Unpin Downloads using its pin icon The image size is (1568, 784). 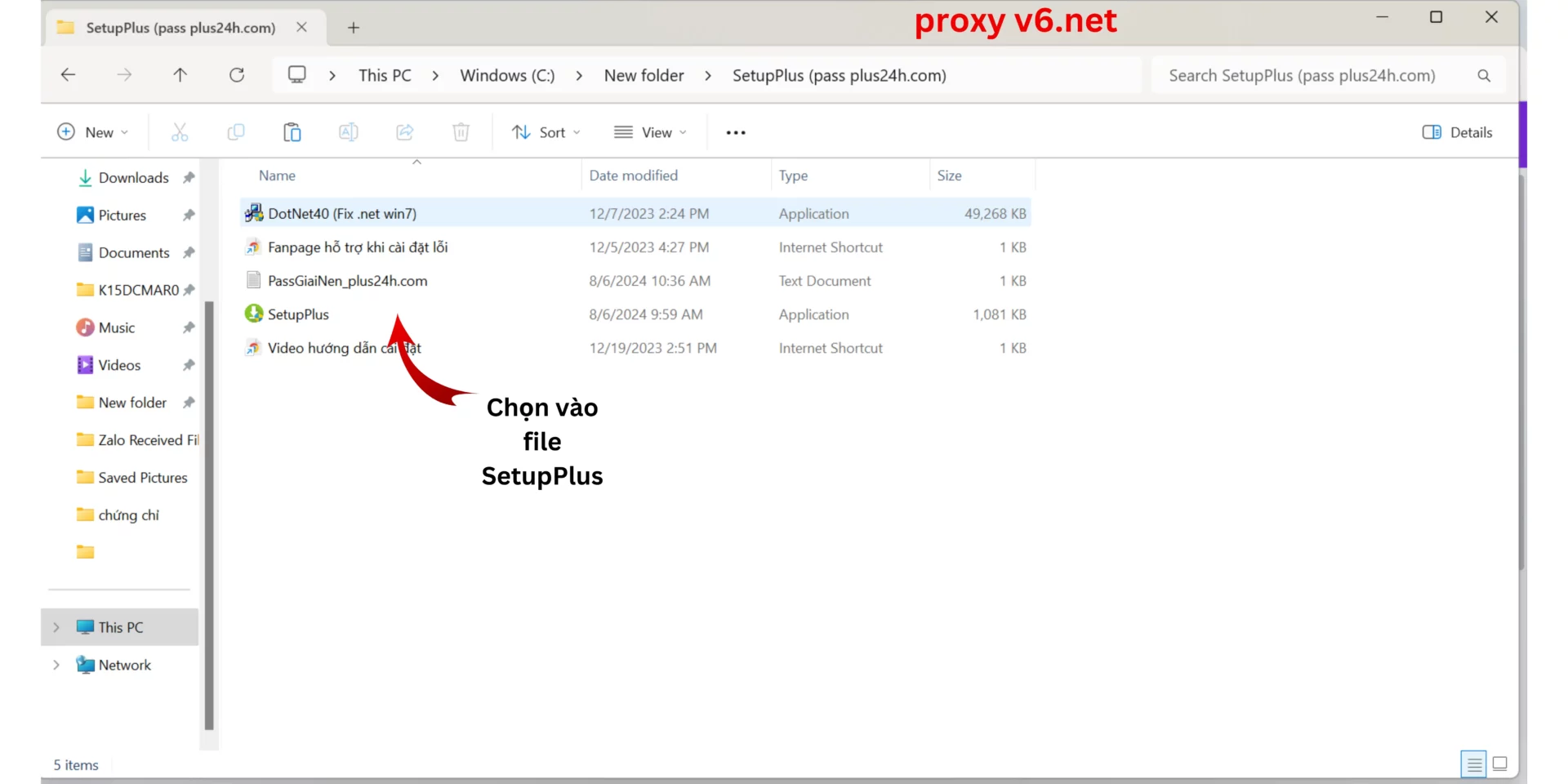tap(189, 177)
